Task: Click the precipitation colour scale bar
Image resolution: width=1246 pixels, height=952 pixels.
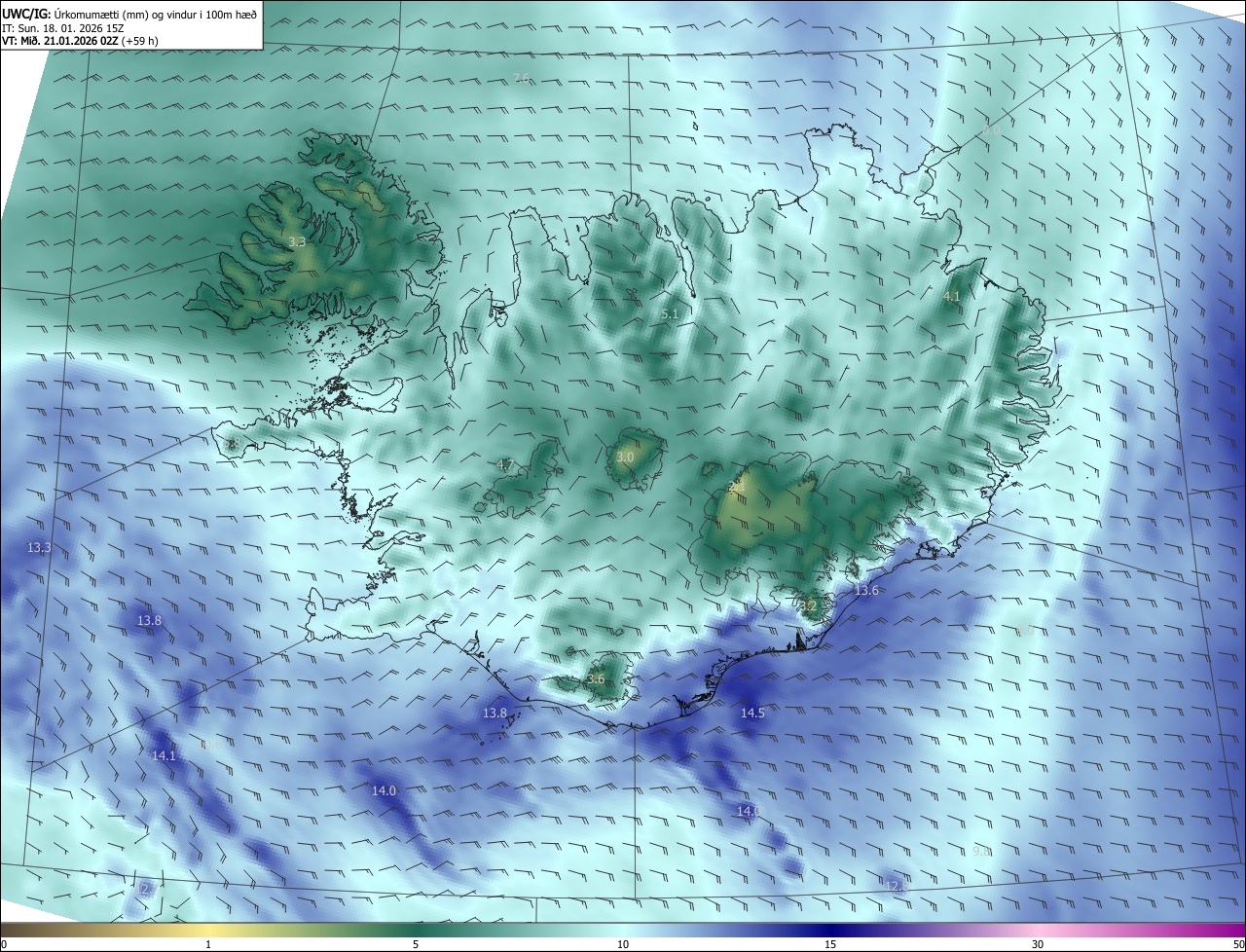Action: click(623, 930)
